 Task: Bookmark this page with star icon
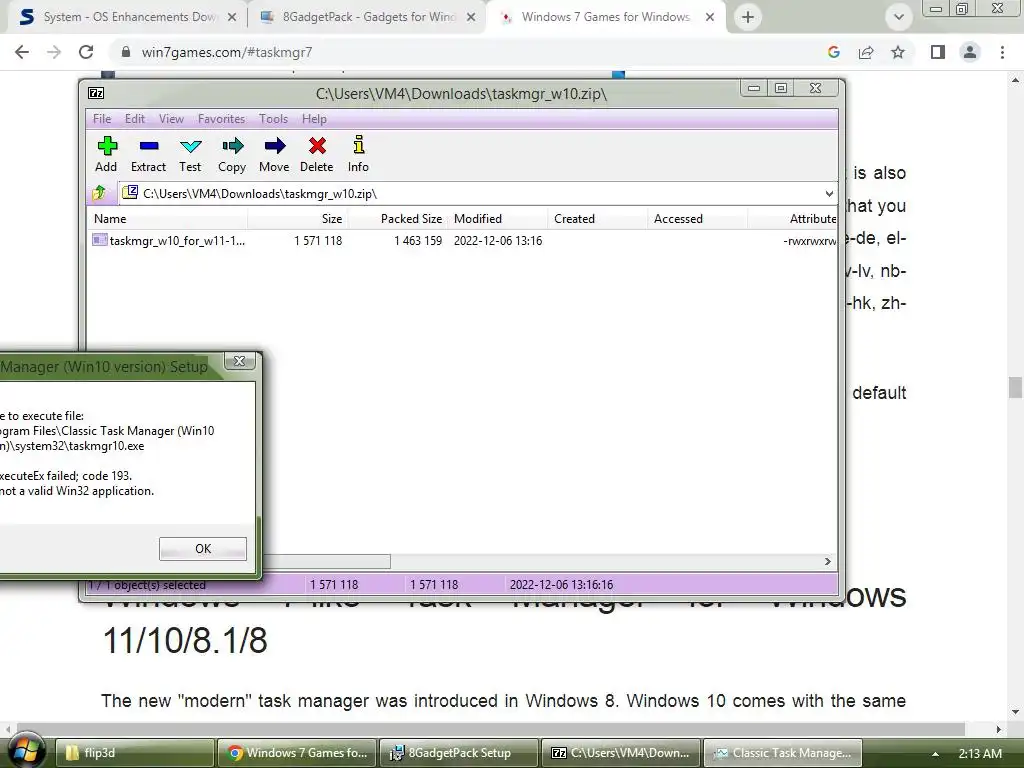[898, 52]
